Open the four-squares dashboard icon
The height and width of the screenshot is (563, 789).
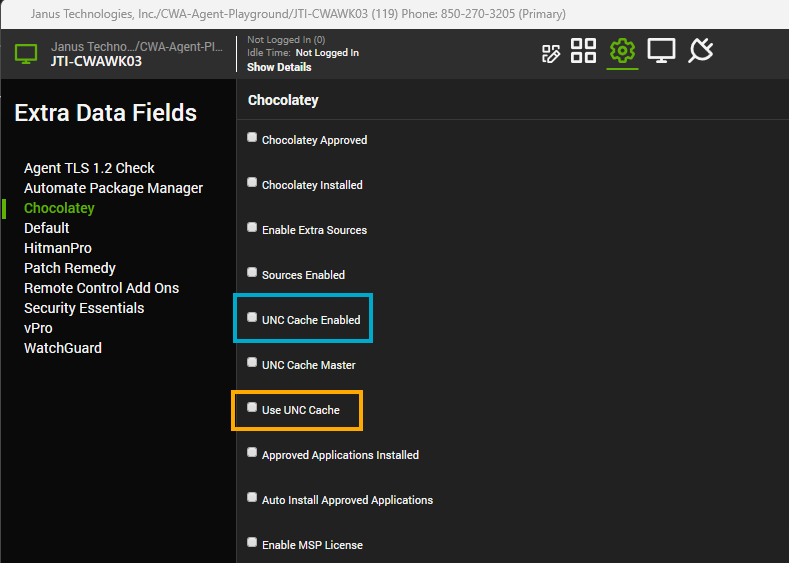pos(583,51)
